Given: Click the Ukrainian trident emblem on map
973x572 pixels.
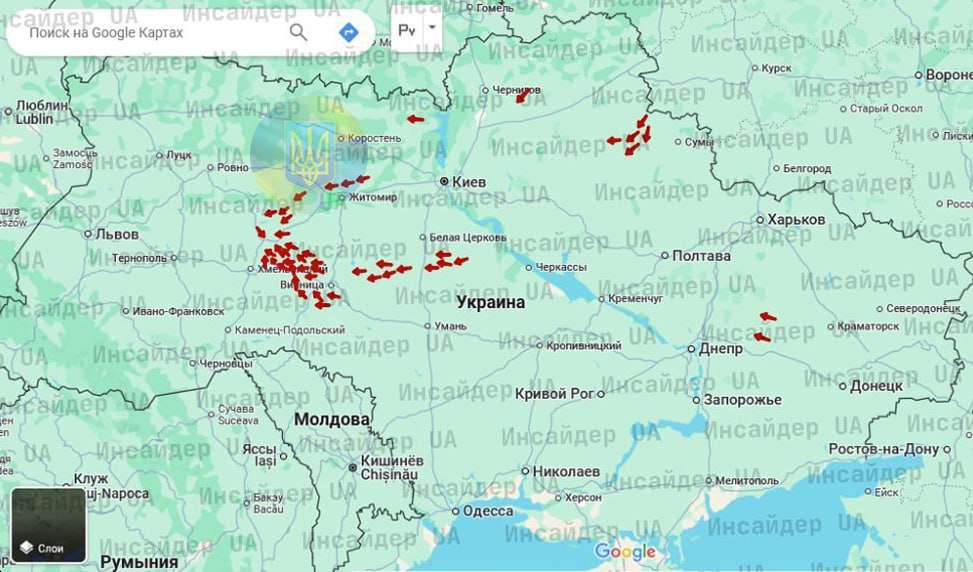Looking at the screenshot, I should 309,155.
